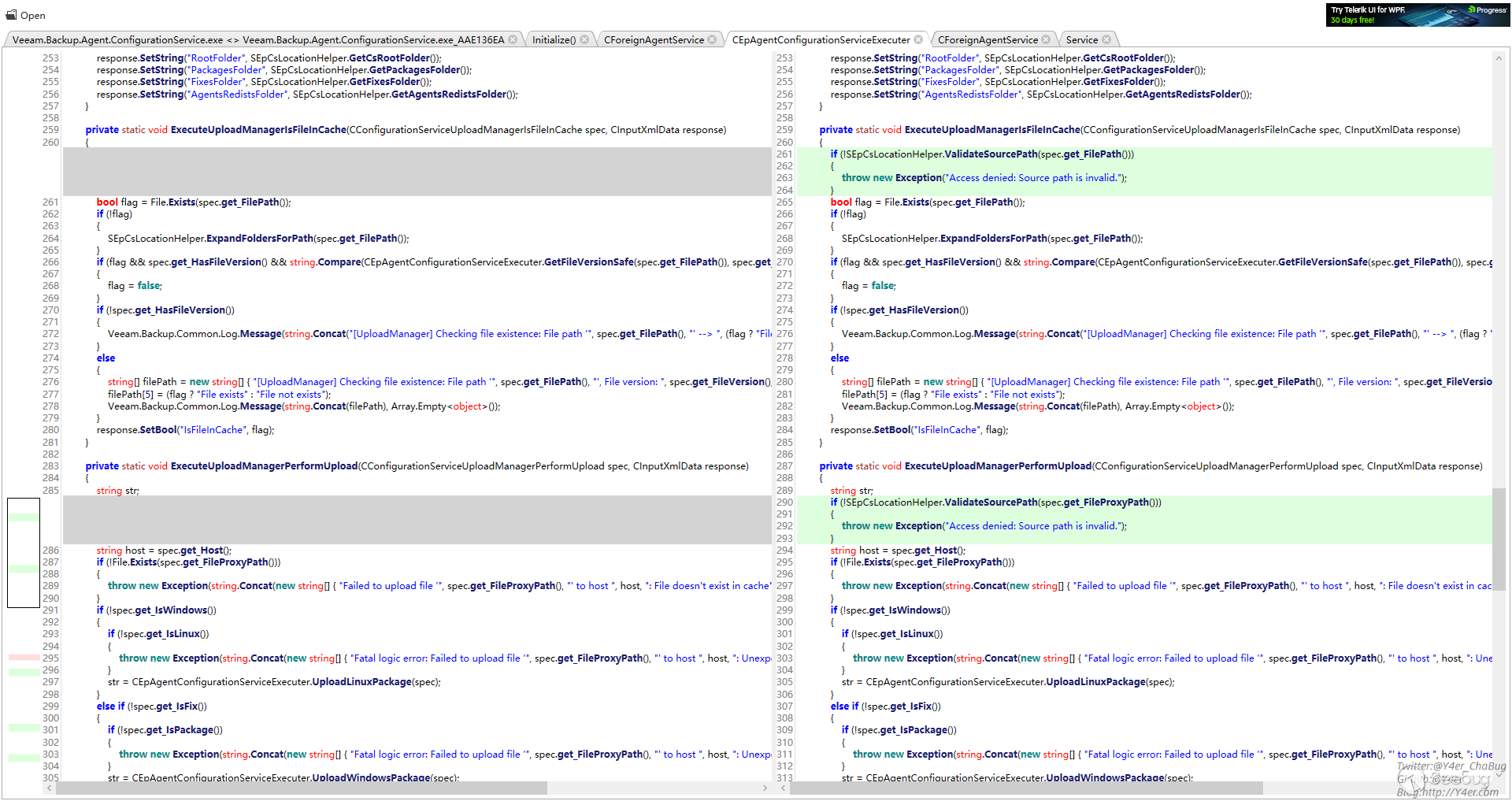Click the red change marker in diff overview
Screen dimensions: 1512x801
pos(24,657)
